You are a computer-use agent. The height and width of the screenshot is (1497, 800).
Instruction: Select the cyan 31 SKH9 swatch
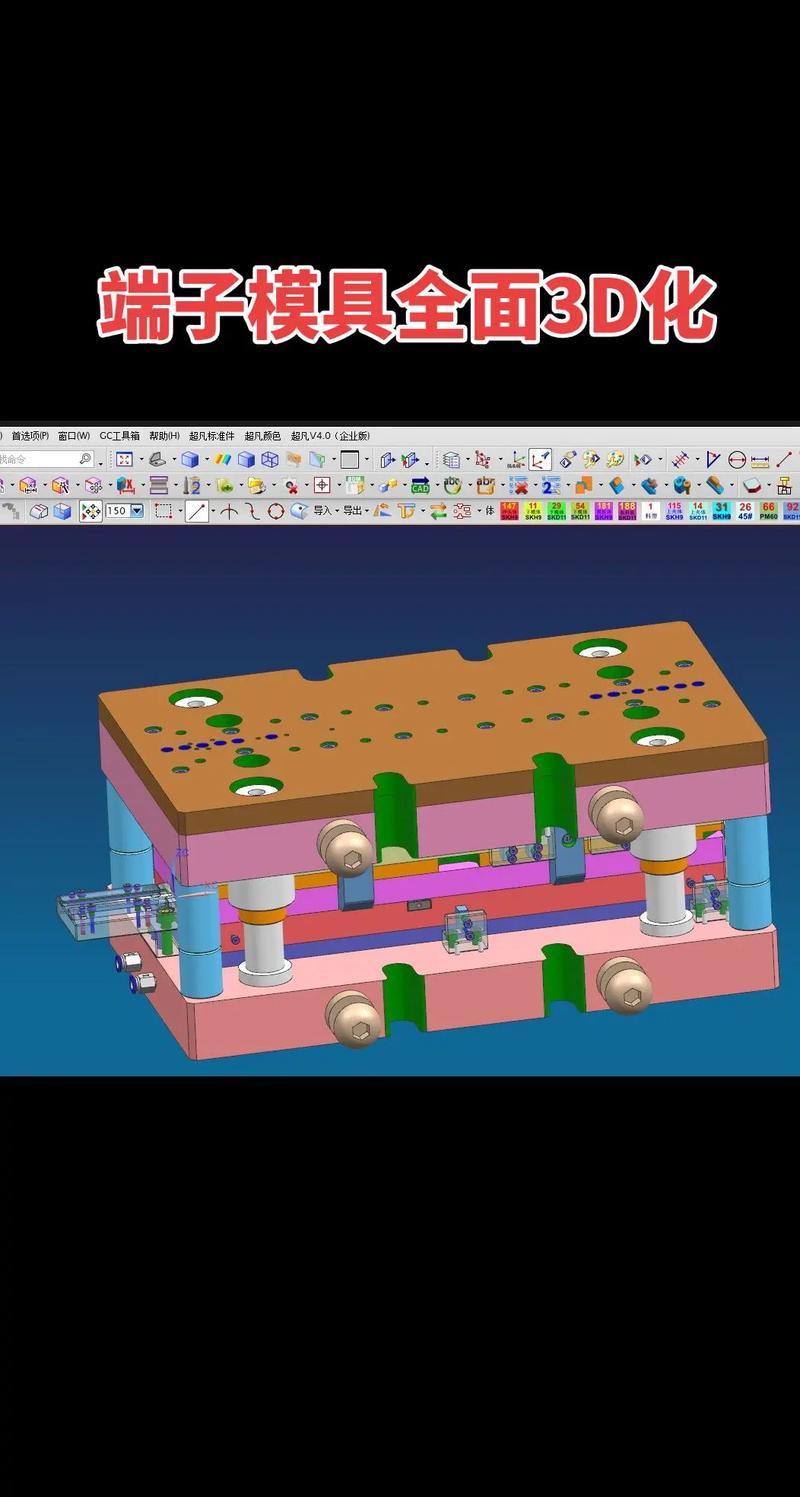722,511
